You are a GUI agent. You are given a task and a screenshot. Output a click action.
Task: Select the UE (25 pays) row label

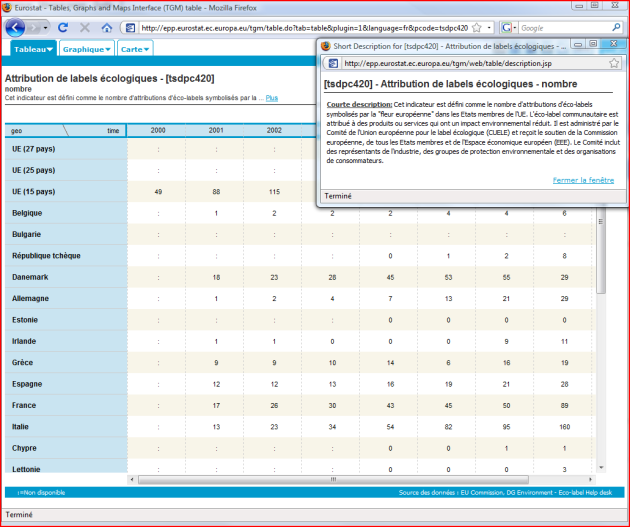click(33, 170)
